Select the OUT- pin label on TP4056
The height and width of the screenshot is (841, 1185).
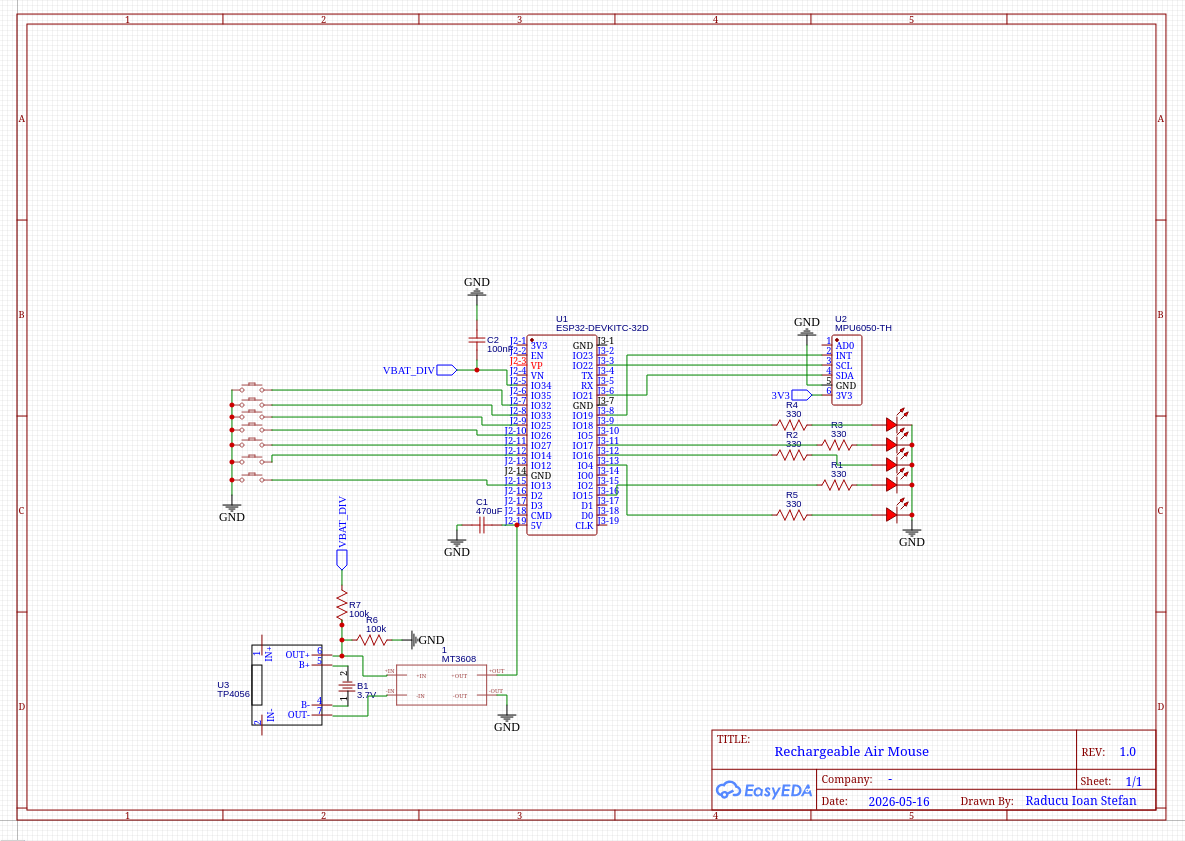point(298,715)
